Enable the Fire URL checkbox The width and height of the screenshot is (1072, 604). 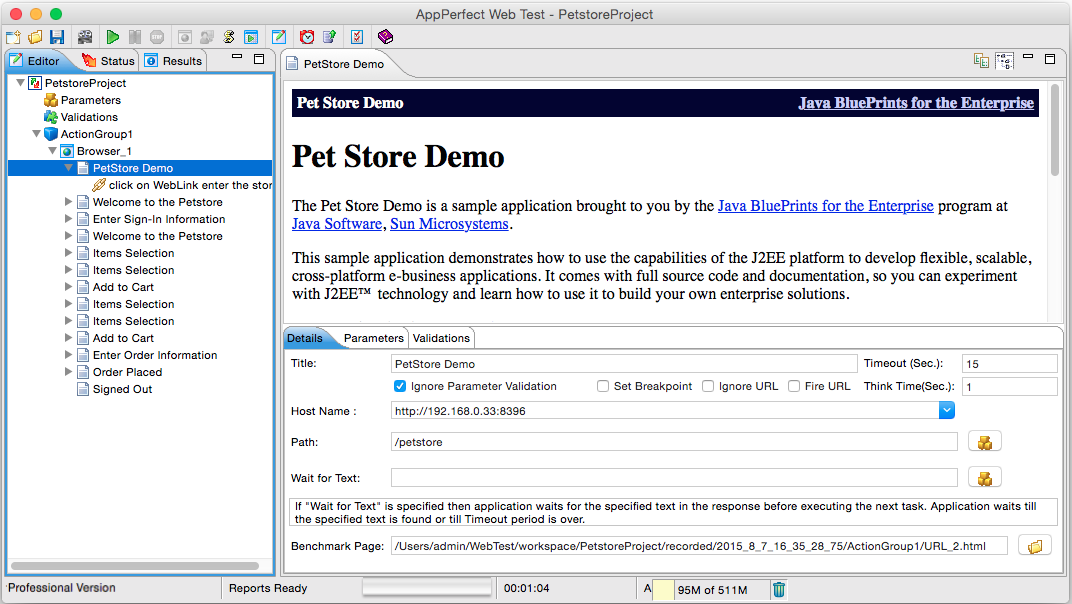click(794, 386)
